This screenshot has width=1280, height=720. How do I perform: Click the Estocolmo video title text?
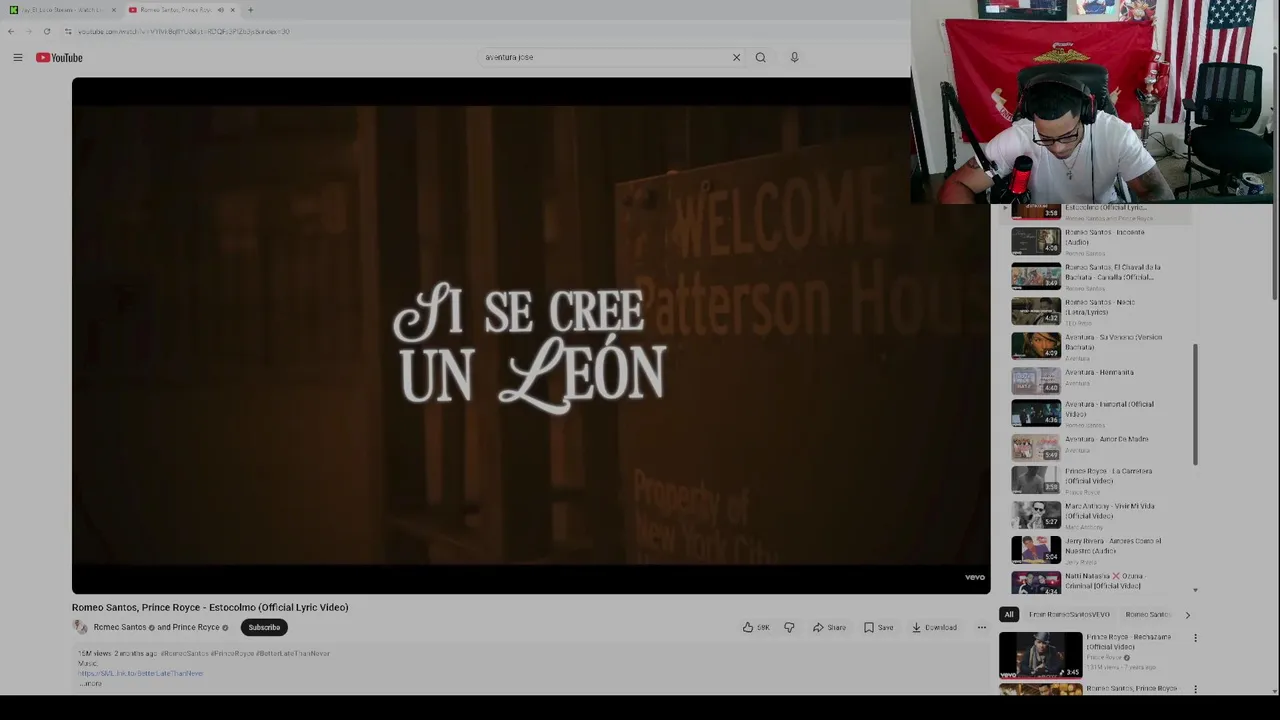pos(210,607)
